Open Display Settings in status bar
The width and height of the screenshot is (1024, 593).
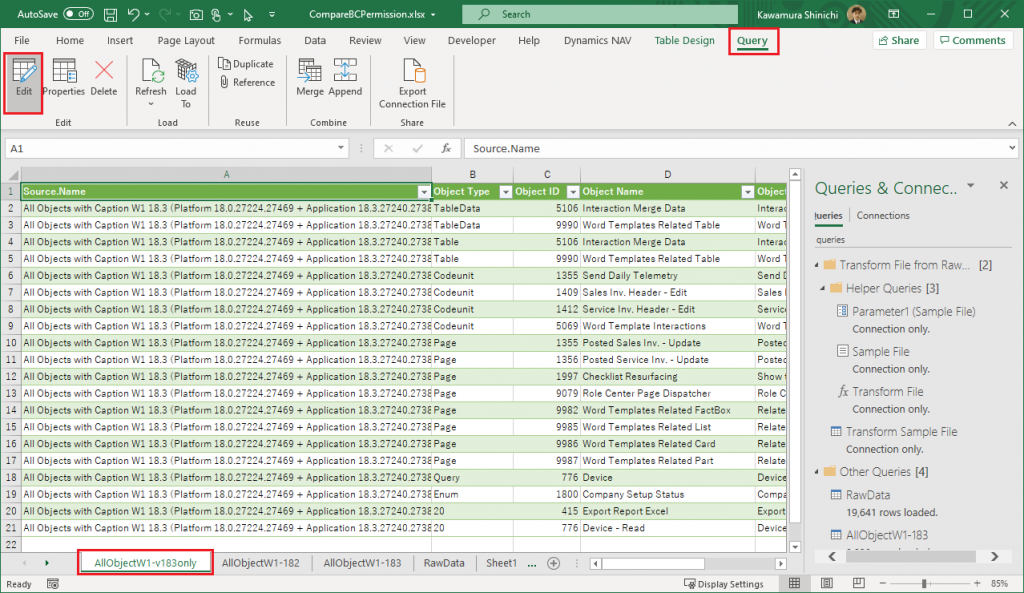[x=724, y=584]
